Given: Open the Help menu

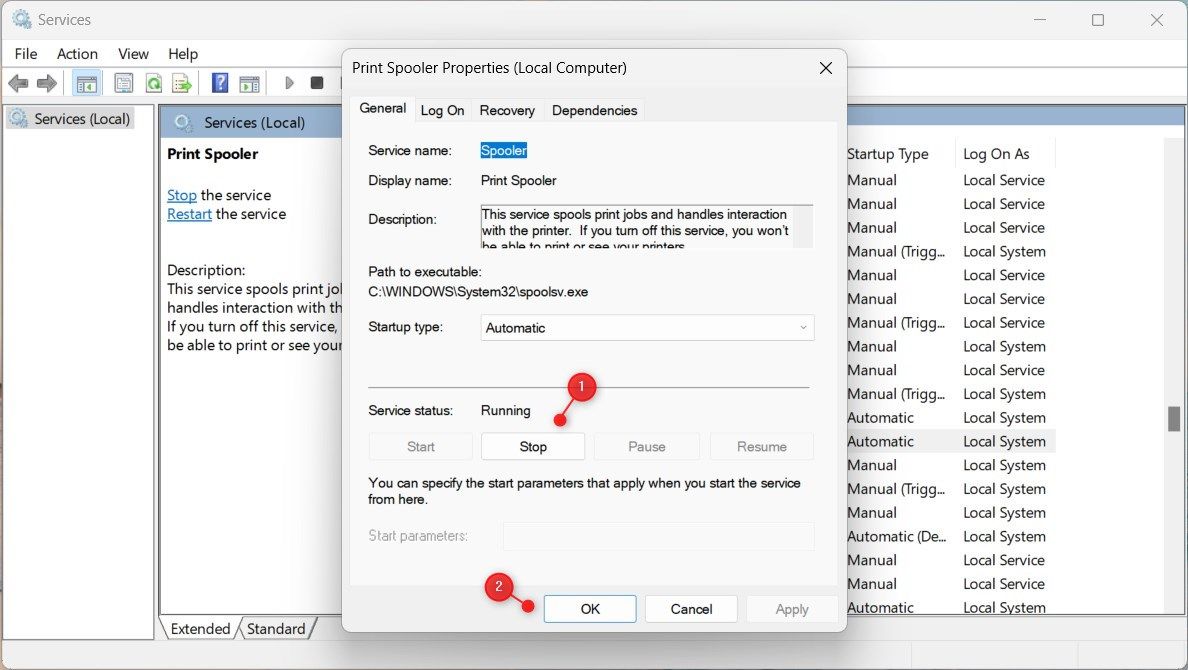Looking at the screenshot, I should pyautogui.click(x=183, y=54).
